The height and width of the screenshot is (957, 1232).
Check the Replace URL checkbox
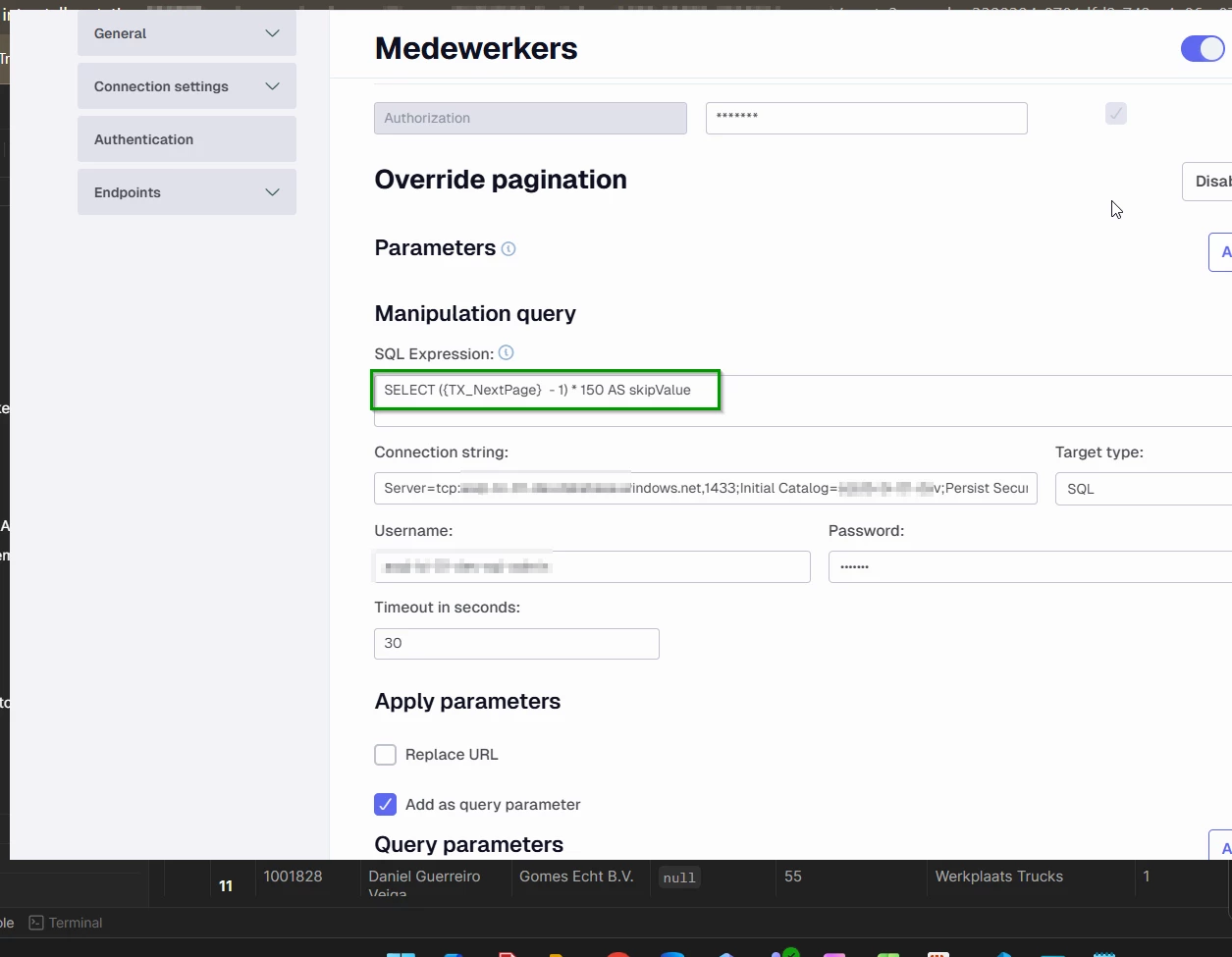pyautogui.click(x=386, y=755)
